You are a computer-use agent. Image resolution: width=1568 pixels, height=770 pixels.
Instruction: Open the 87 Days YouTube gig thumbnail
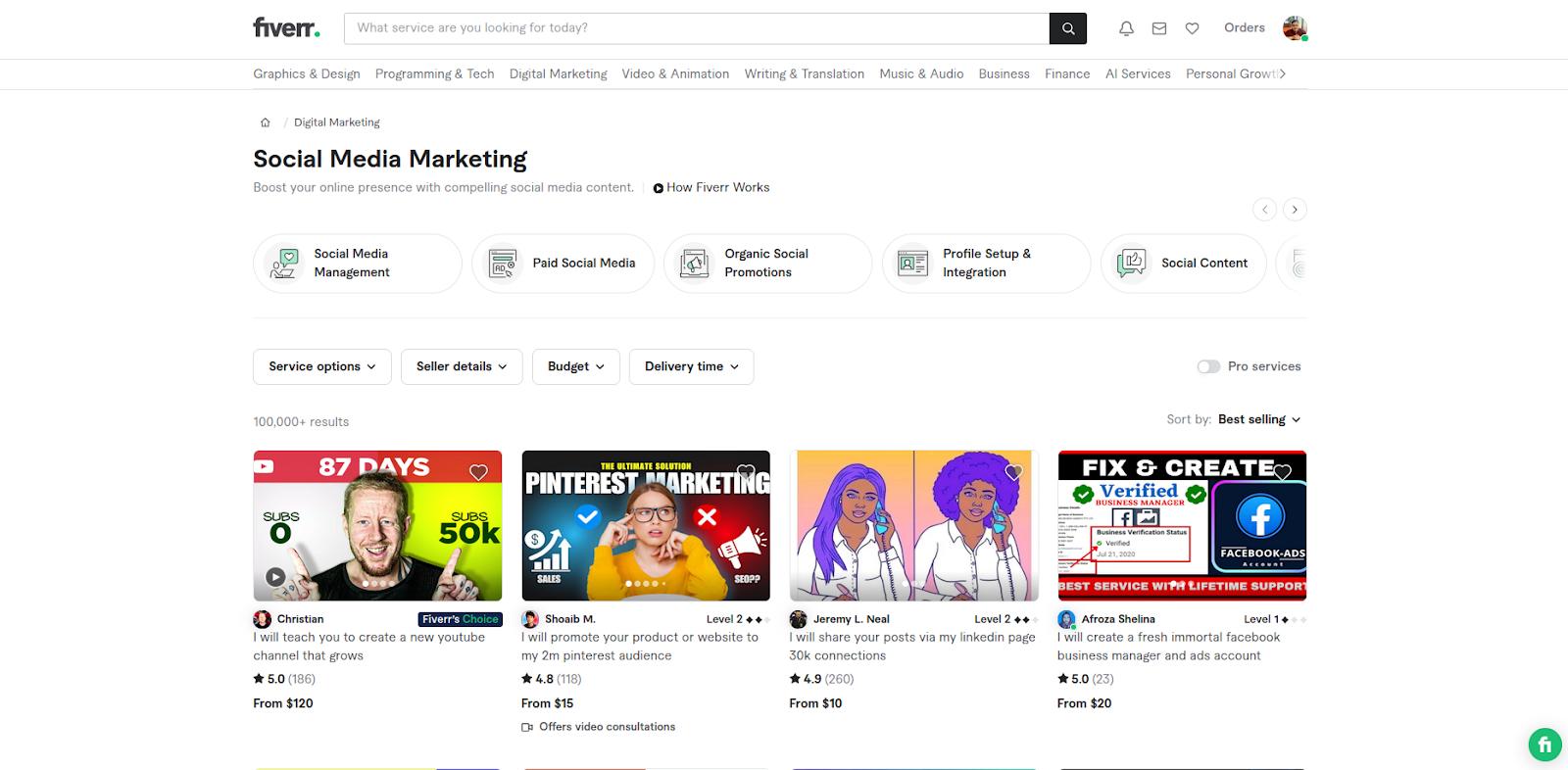click(377, 526)
